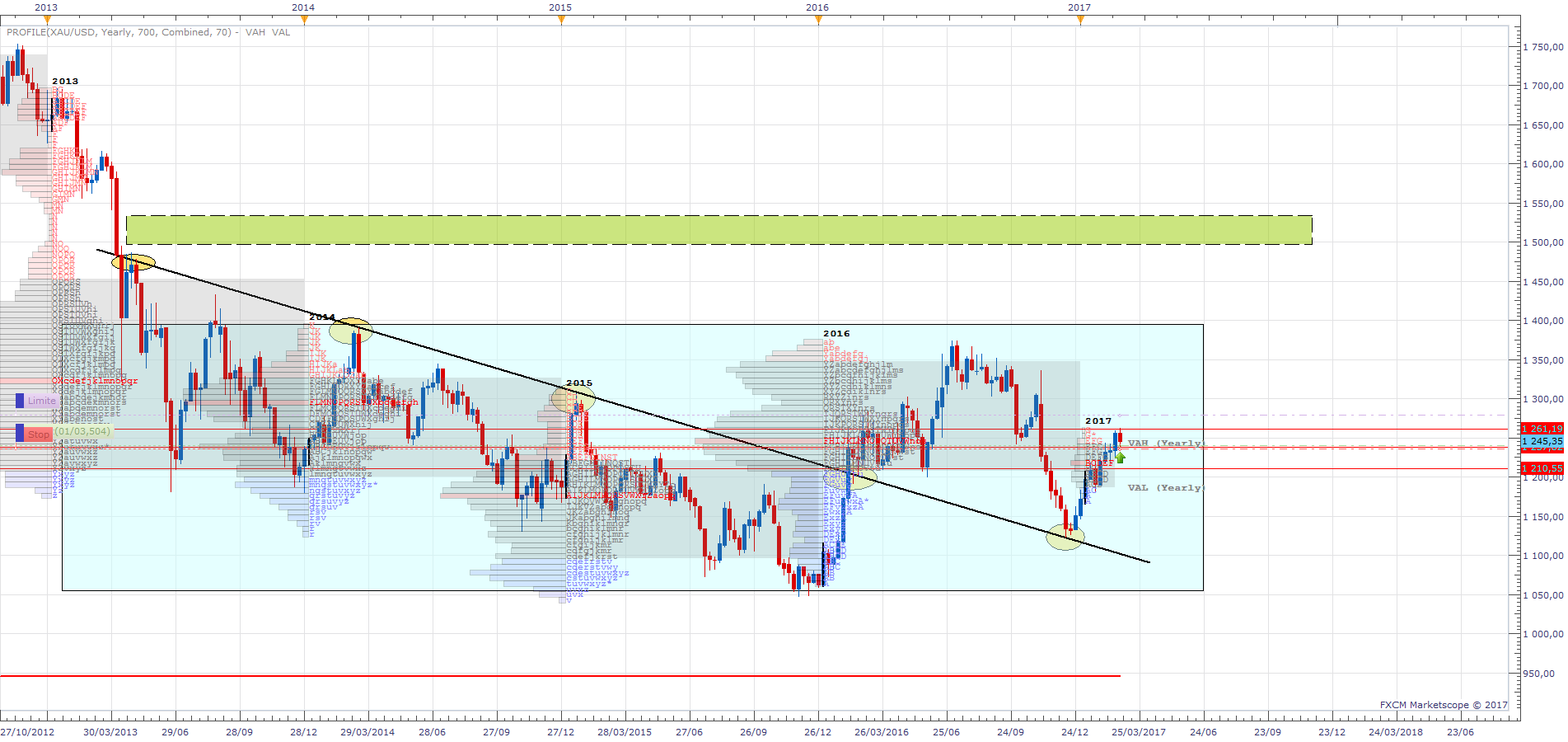Click the VAL (Yearly) line label
This screenshot has width=1568, height=742.
[x=1166, y=488]
